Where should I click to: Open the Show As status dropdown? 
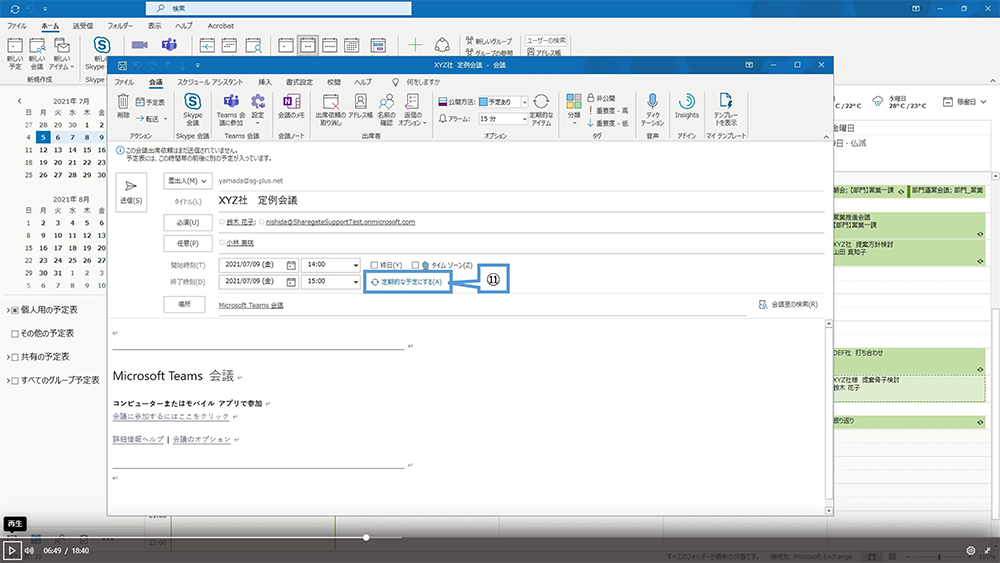(x=525, y=102)
